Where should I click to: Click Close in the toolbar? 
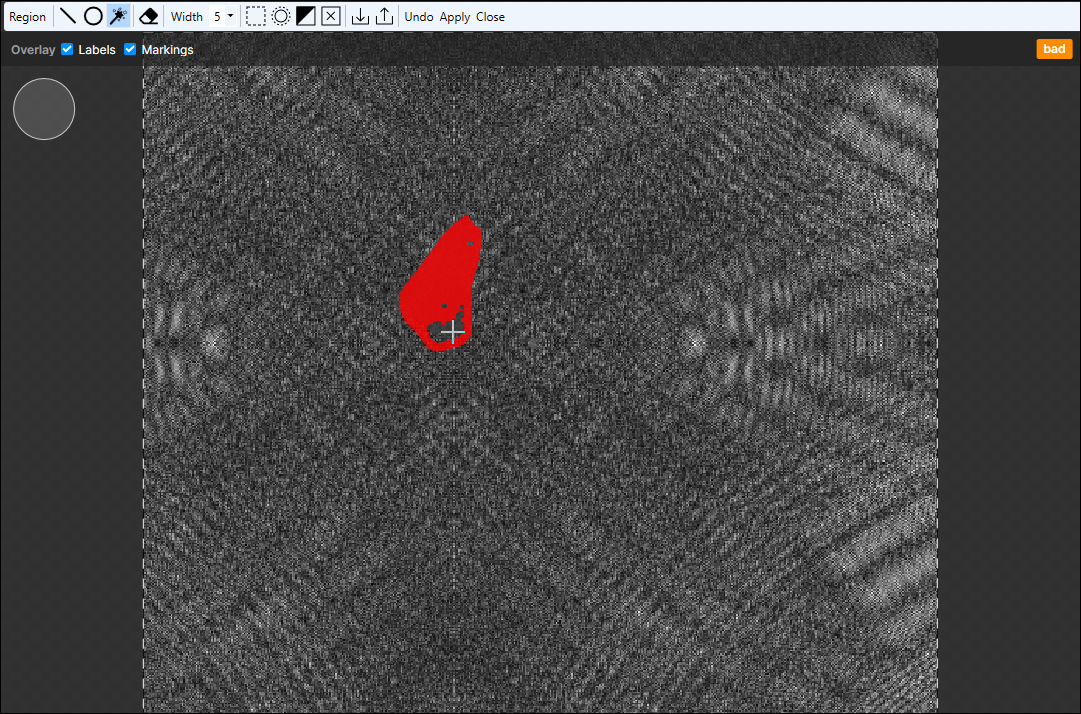click(x=490, y=17)
